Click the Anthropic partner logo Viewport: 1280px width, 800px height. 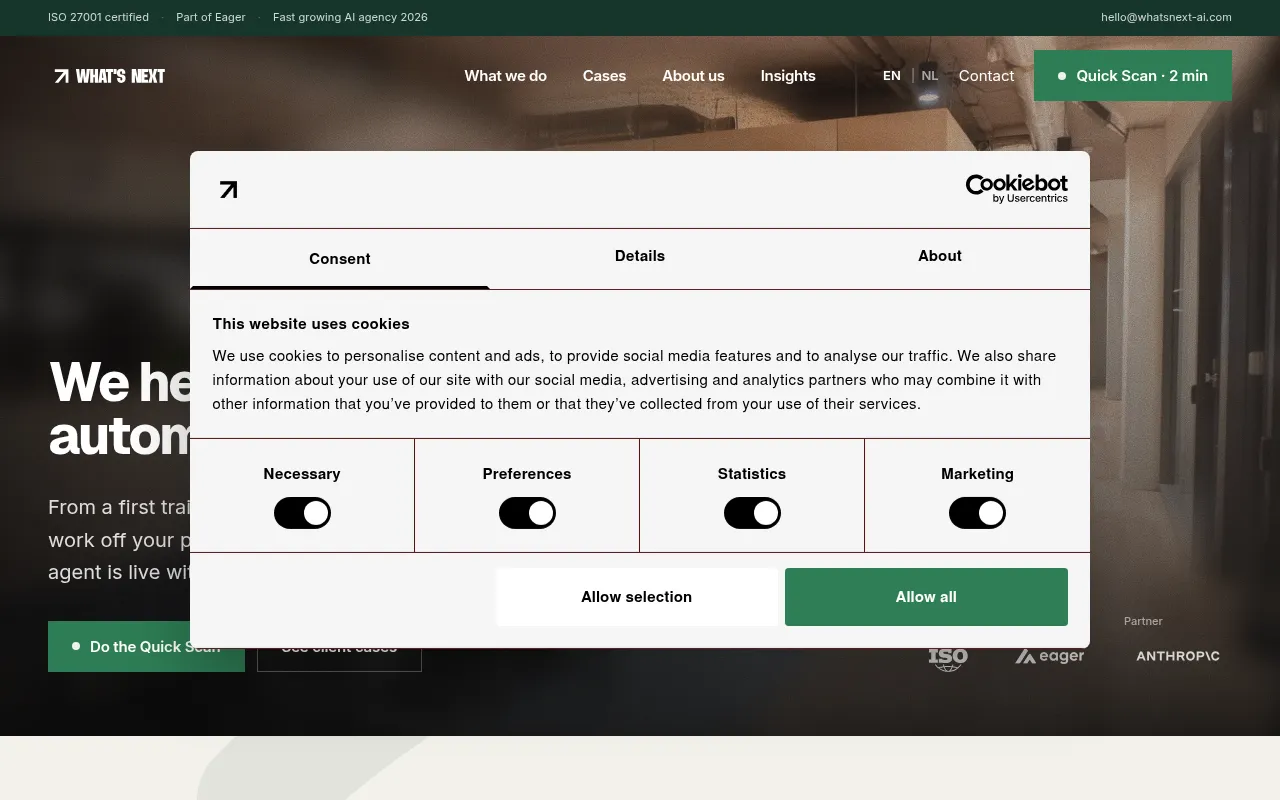(1178, 656)
